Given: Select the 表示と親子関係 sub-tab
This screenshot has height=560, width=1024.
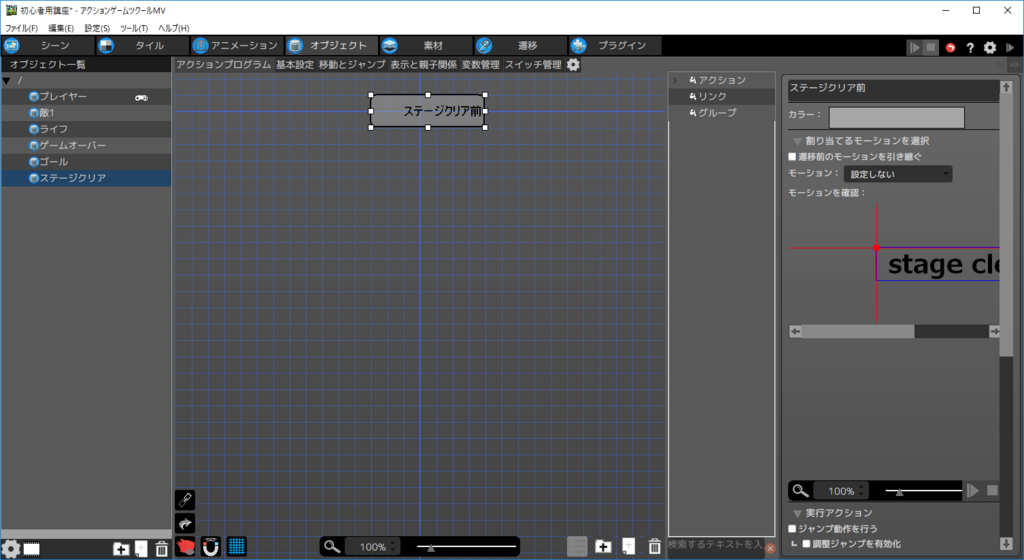Looking at the screenshot, I should 424,65.
